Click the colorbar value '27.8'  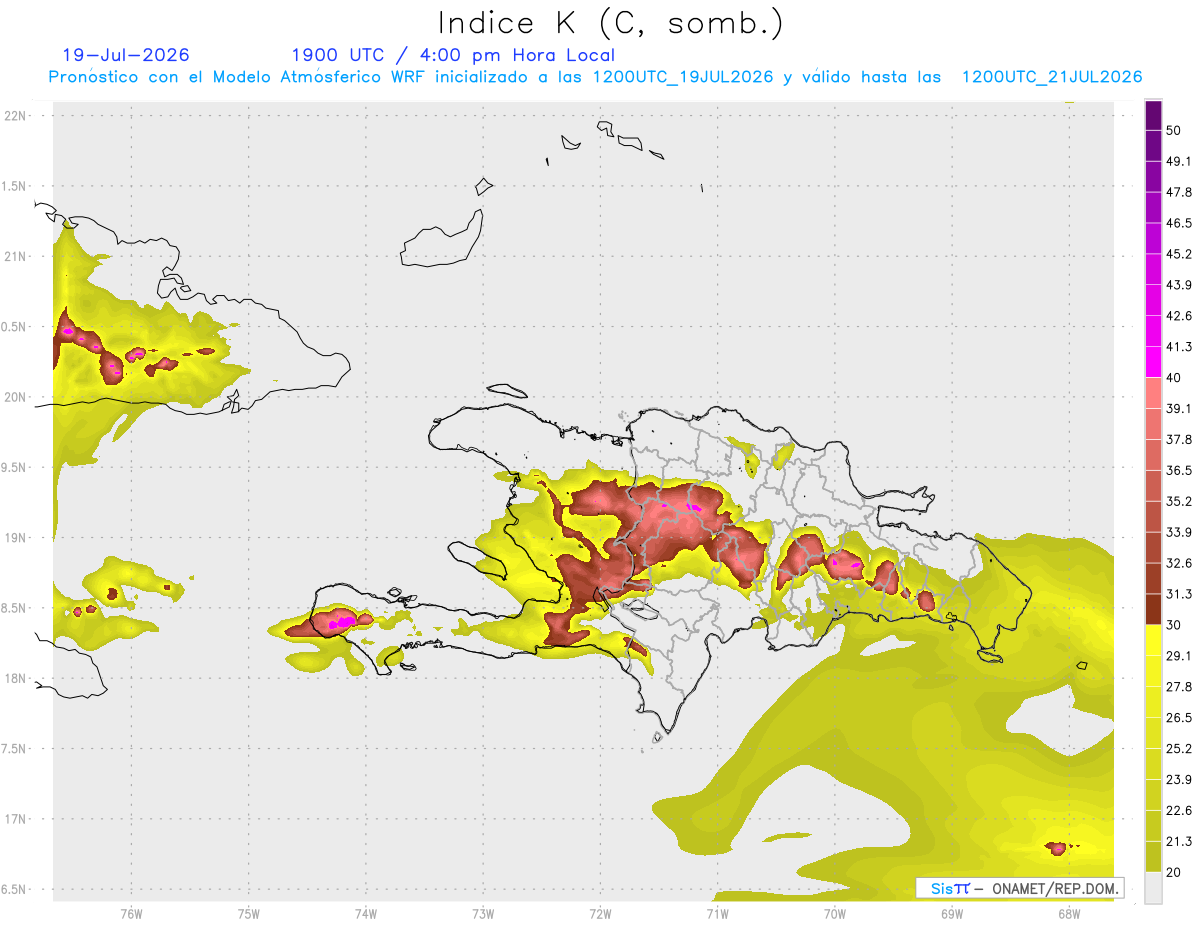(x=1179, y=687)
